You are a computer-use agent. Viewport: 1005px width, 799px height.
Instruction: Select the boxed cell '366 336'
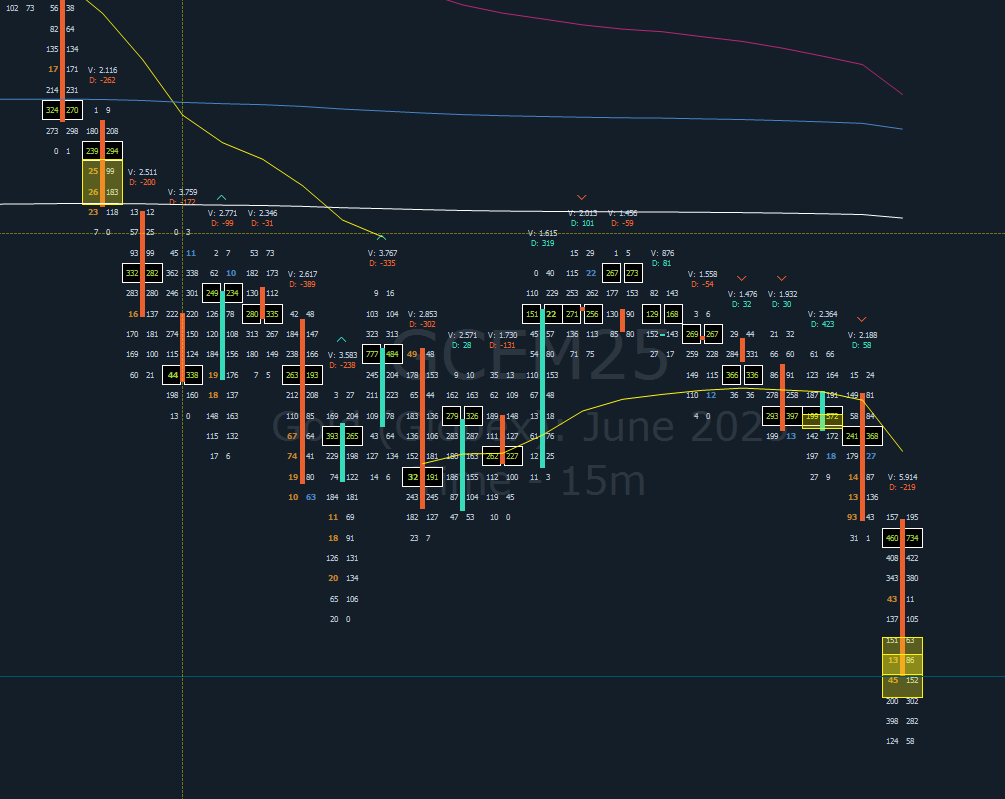pyautogui.click(x=742, y=375)
